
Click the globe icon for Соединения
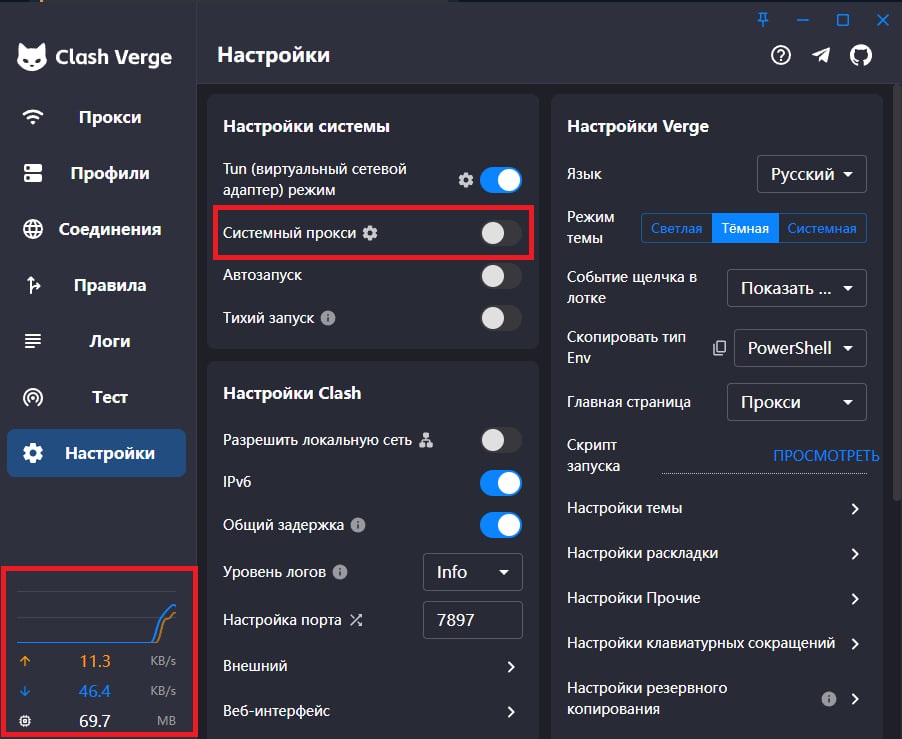[x=33, y=229]
